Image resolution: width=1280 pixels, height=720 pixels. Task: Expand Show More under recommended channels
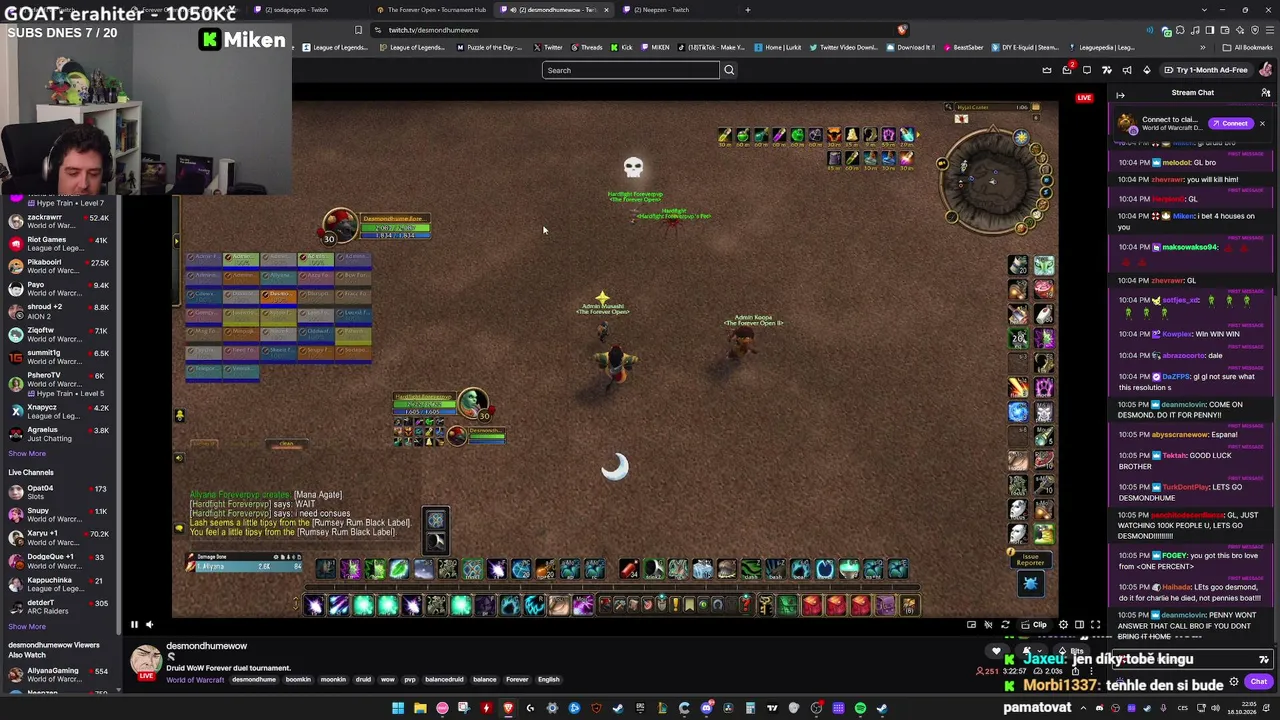click(27, 454)
